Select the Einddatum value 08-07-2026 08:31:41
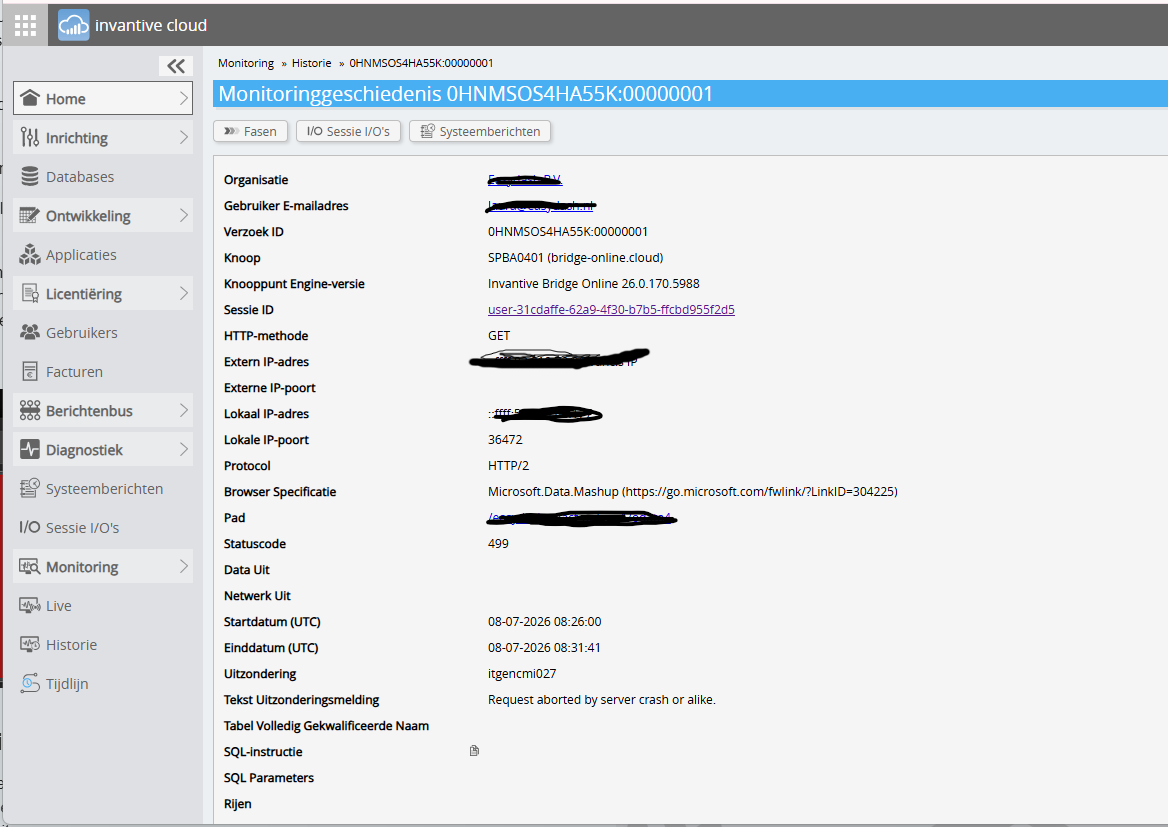 coord(545,647)
